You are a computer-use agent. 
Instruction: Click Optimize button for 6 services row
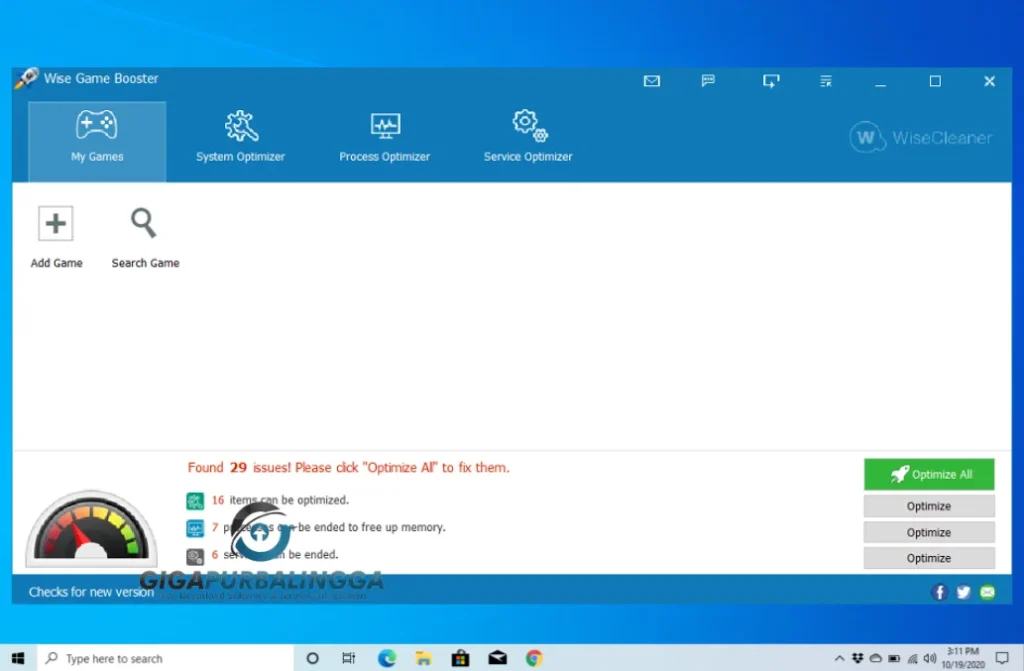click(x=929, y=558)
